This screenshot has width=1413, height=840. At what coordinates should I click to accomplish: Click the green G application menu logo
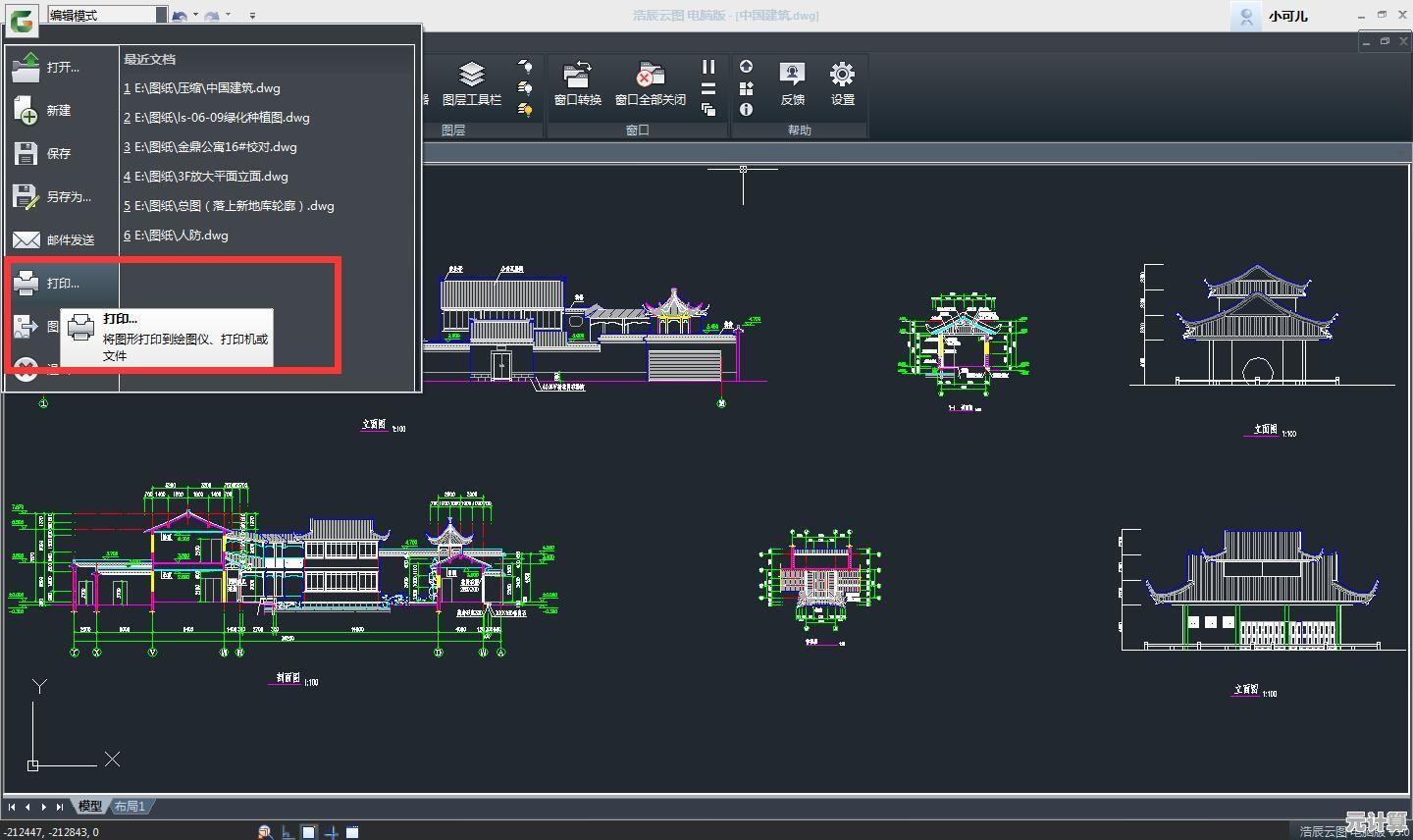[x=23, y=17]
